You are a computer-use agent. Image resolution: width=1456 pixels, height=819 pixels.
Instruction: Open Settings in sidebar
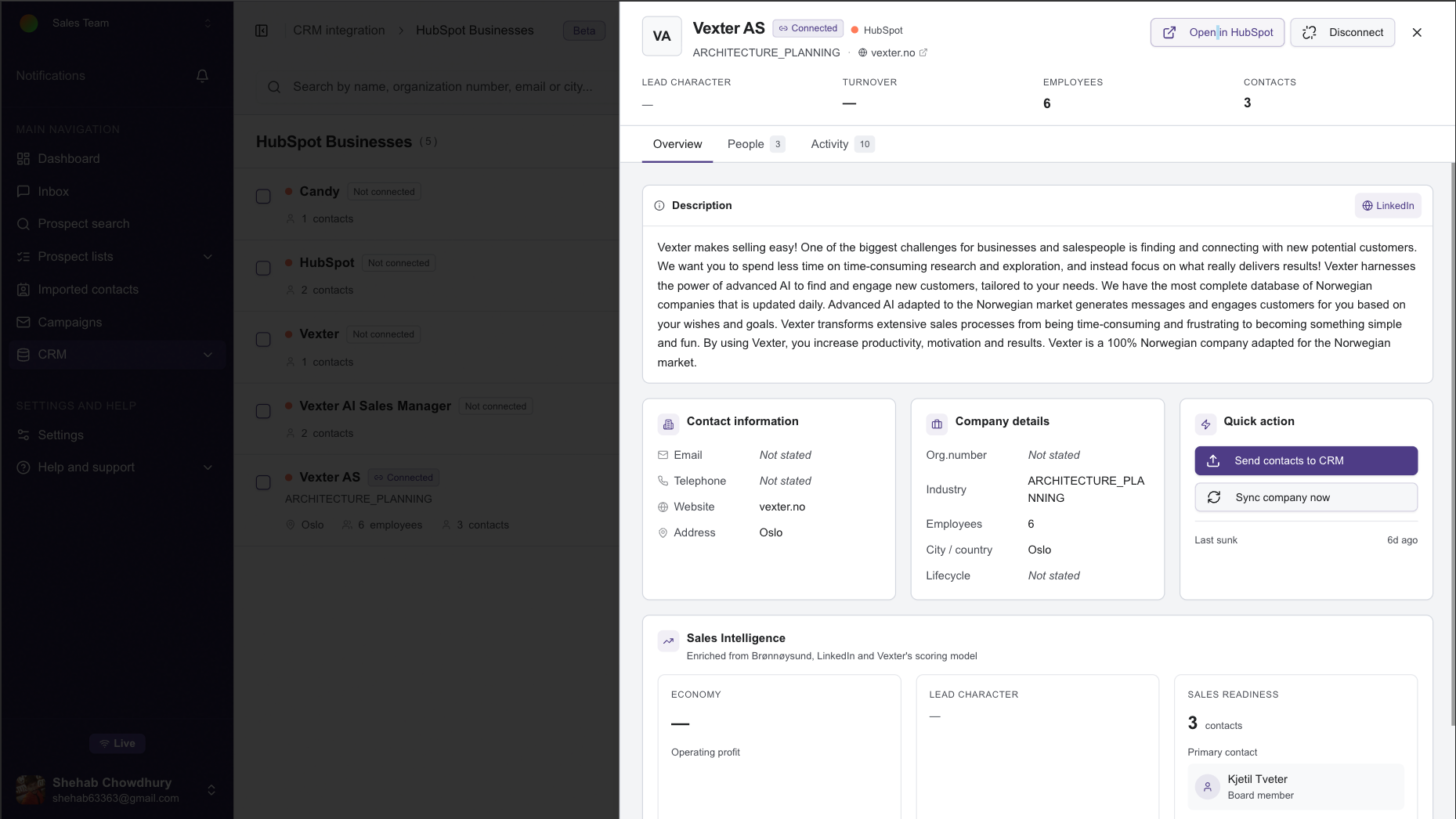click(60, 435)
